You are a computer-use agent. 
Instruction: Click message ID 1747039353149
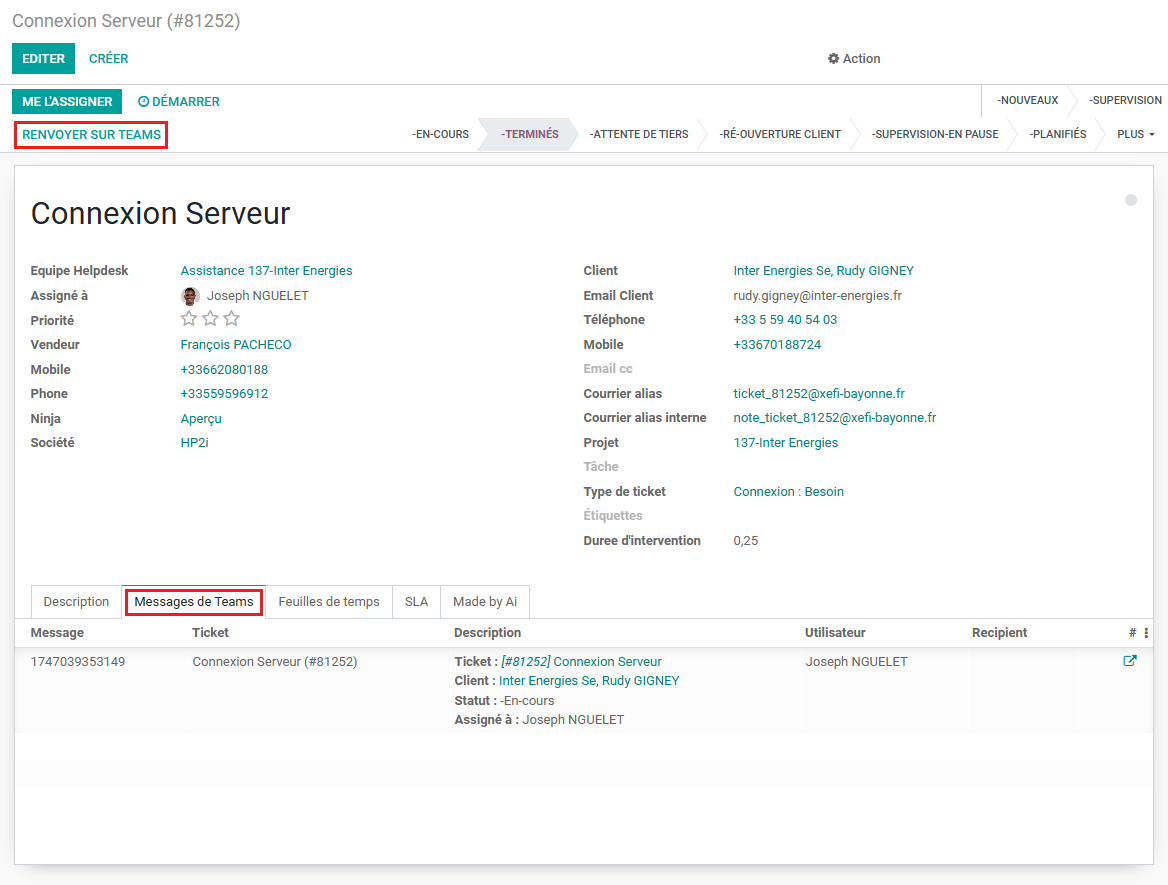click(x=77, y=662)
